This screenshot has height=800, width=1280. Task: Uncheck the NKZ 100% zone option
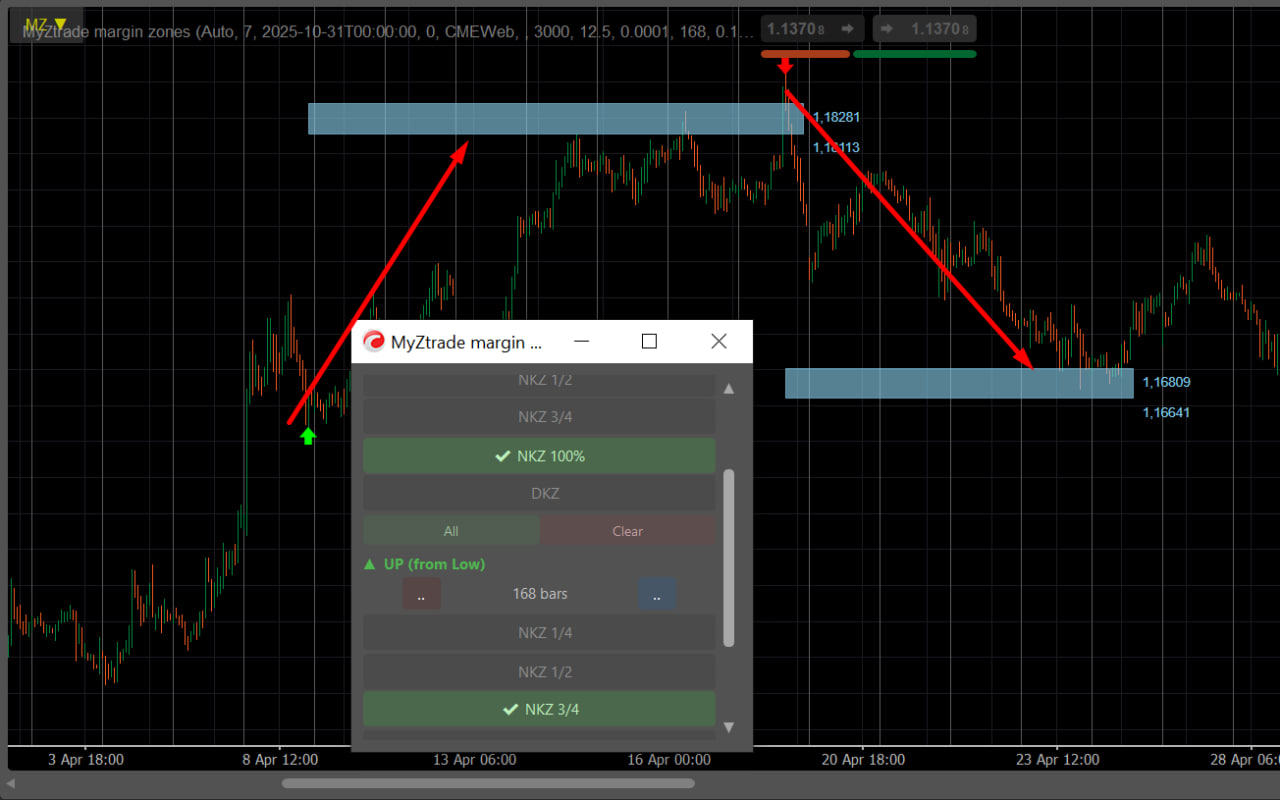[539, 456]
